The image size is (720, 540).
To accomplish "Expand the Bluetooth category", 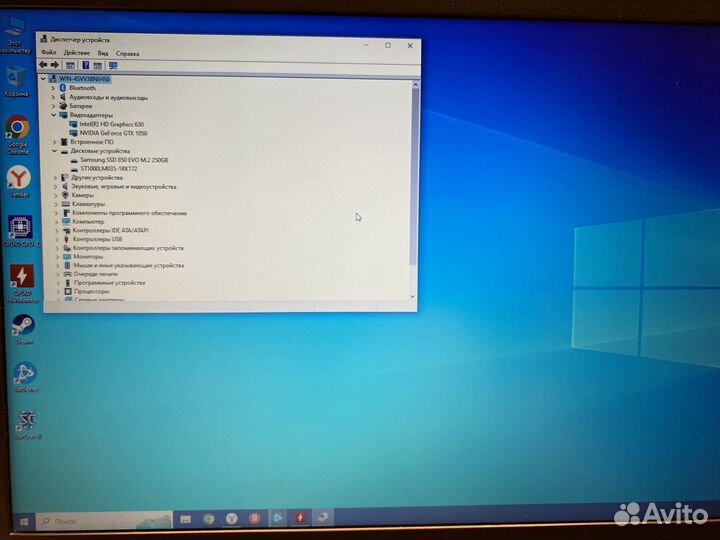I will coord(53,88).
